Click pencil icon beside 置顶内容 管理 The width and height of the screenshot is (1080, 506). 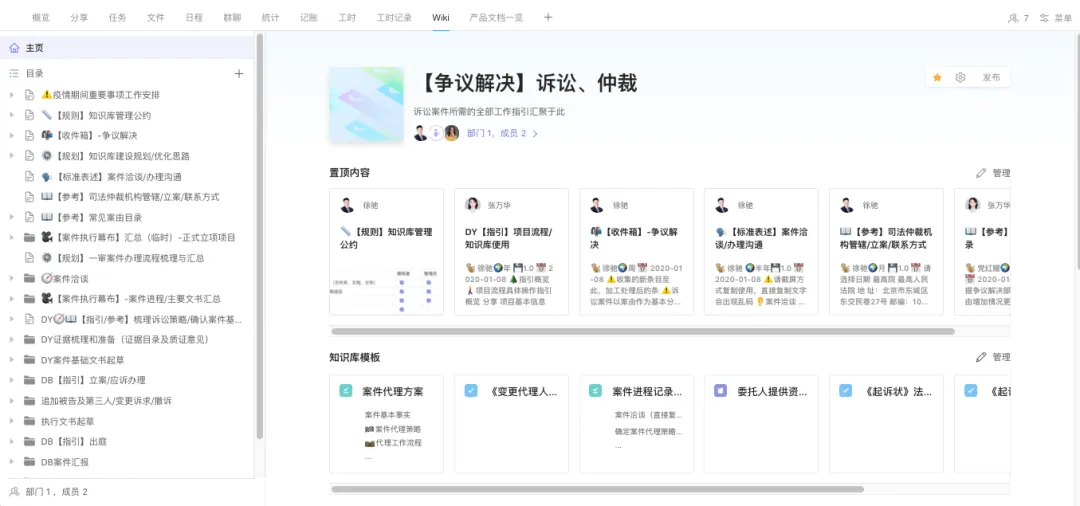(981, 173)
